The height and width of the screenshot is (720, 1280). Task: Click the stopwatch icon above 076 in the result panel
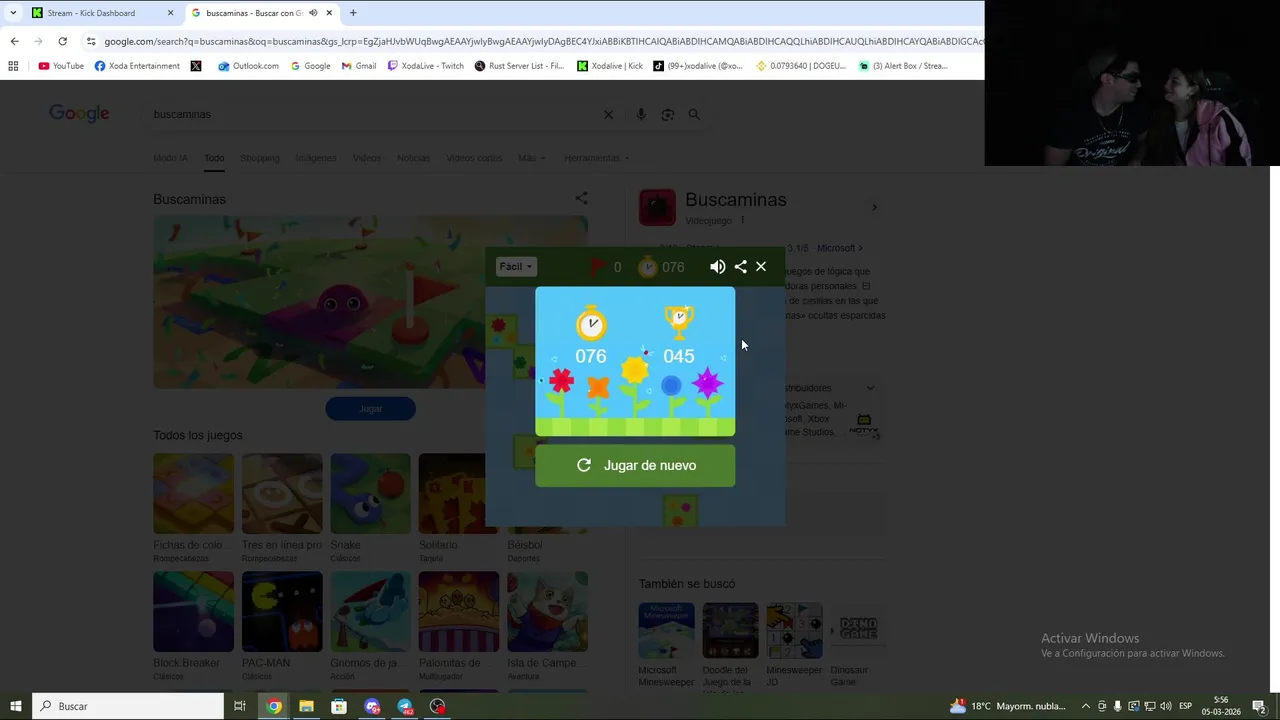[591, 322]
